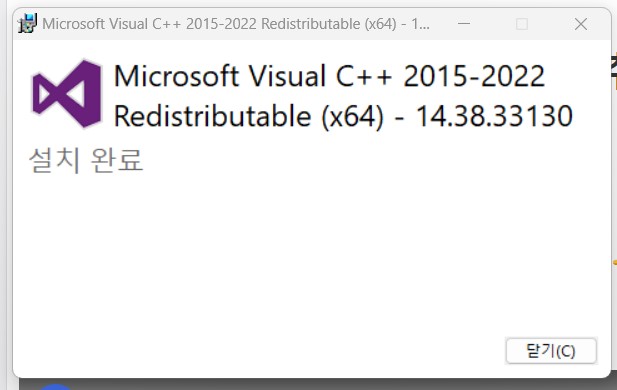Click the word Redistributable in large heading

pos(212,116)
